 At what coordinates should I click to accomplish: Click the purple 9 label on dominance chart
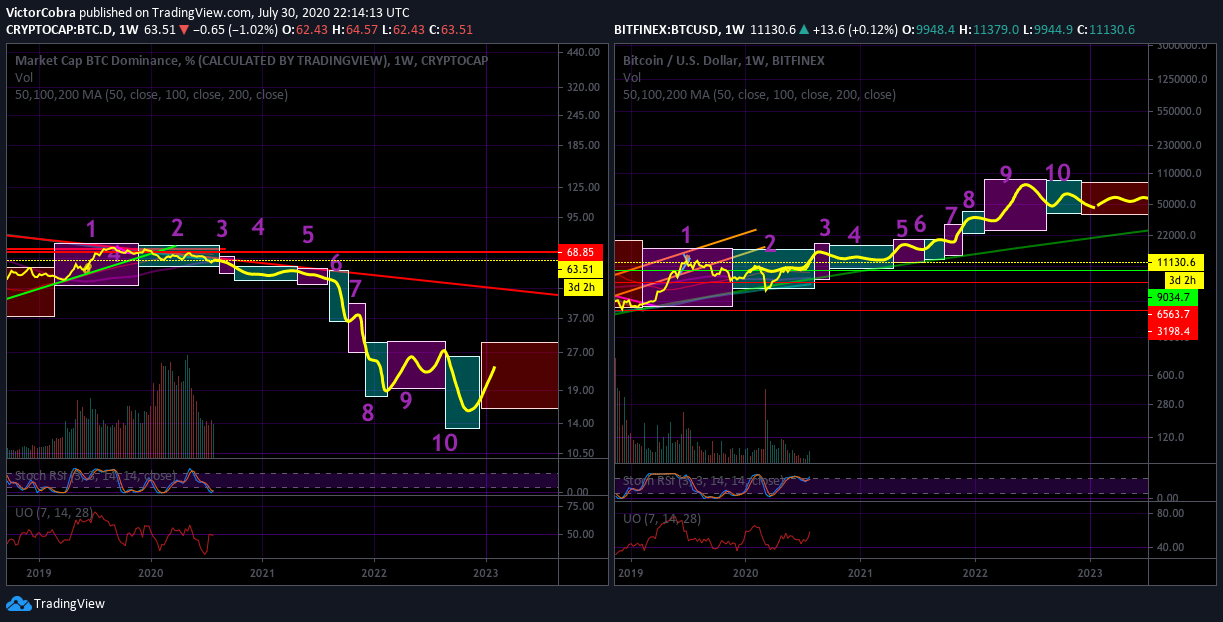pos(405,401)
